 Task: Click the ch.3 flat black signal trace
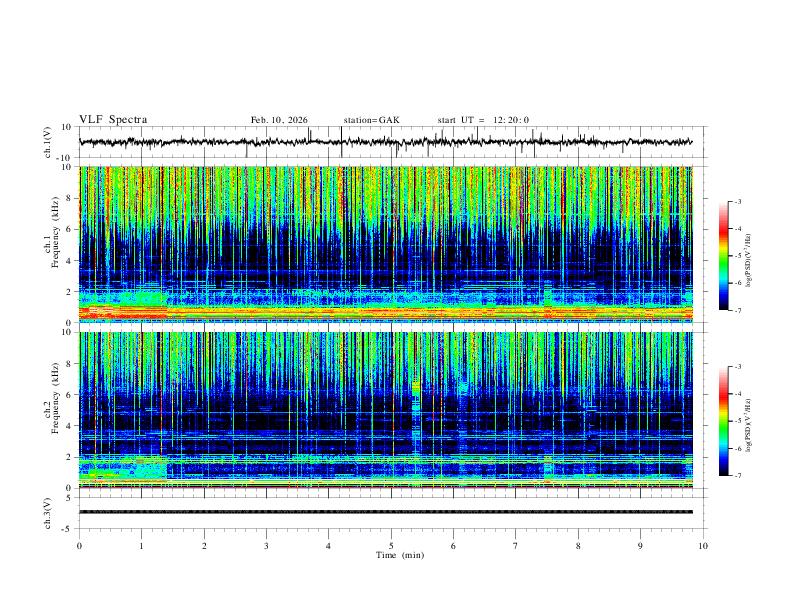point(385,512)
